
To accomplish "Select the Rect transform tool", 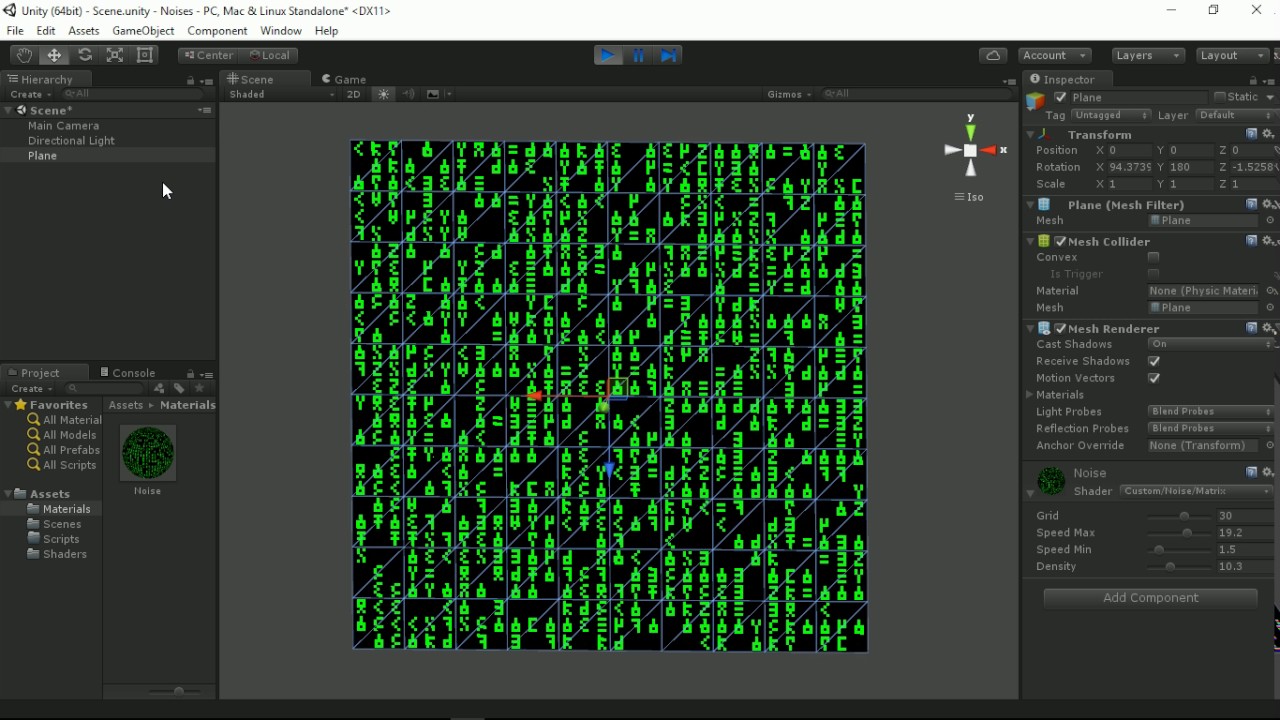I will click(x=145, y=55).
